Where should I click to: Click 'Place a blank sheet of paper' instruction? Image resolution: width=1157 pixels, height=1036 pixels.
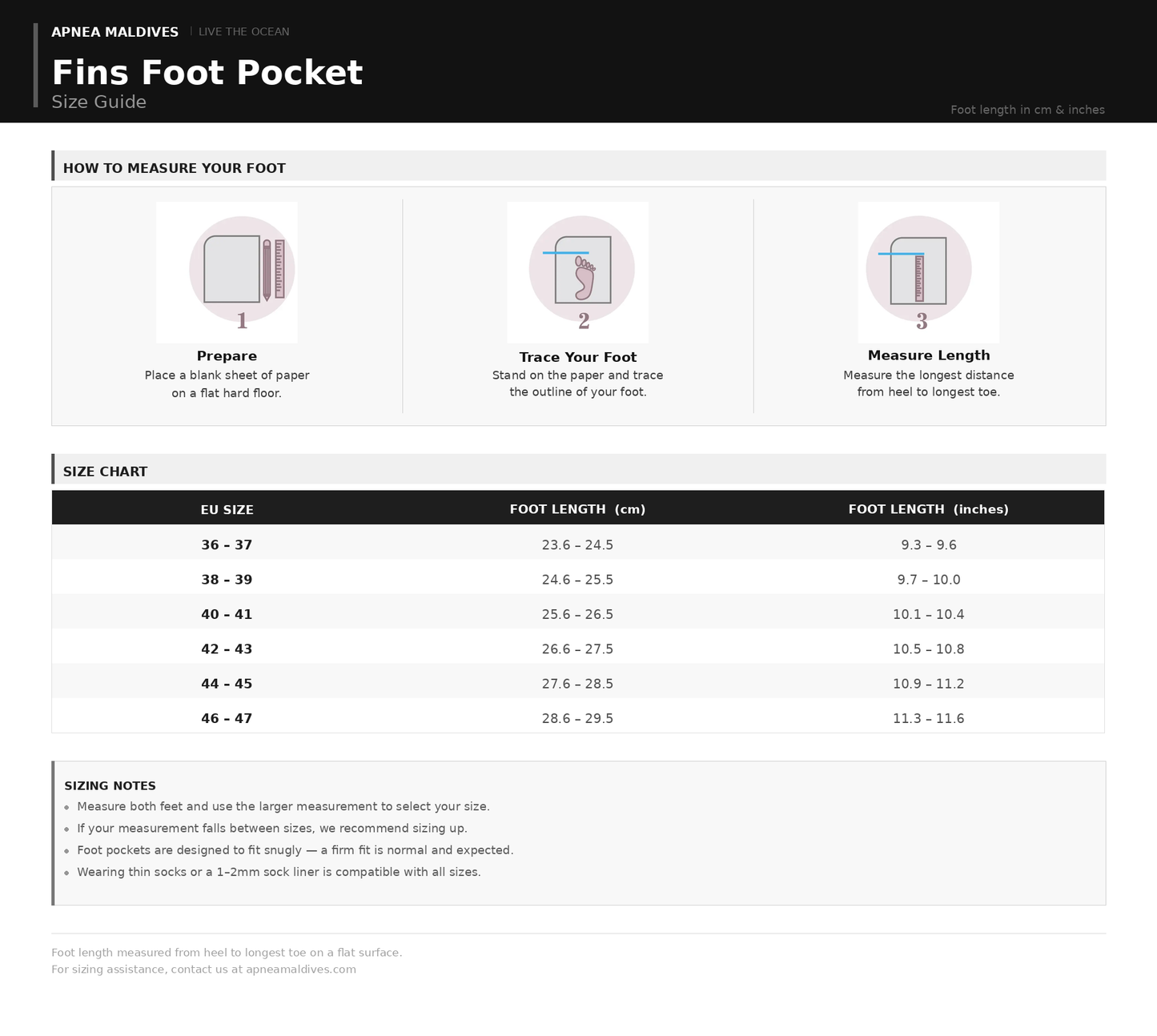pos(227,375)
